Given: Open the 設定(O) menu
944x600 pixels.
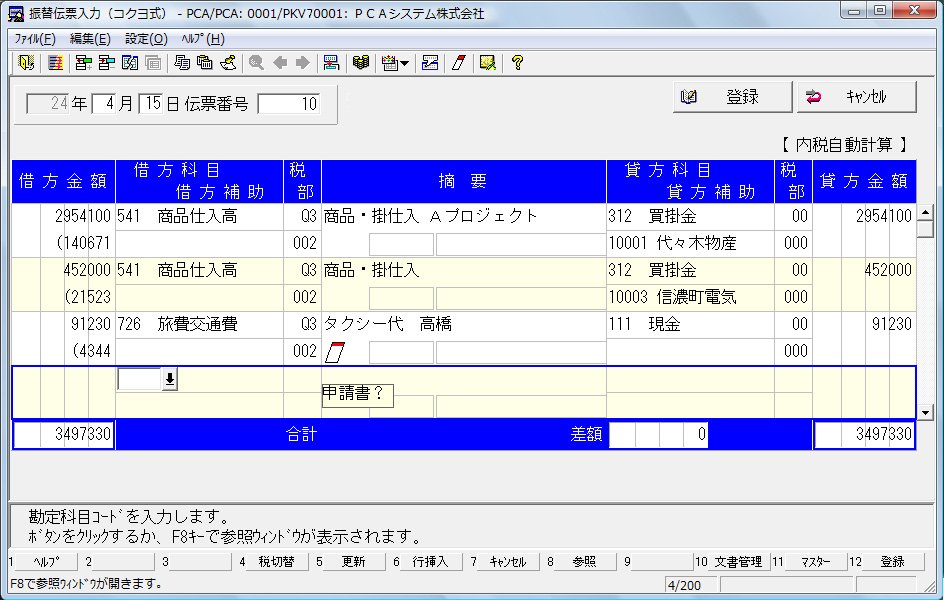Looking at the screenshot, I should tap(146, 39).
